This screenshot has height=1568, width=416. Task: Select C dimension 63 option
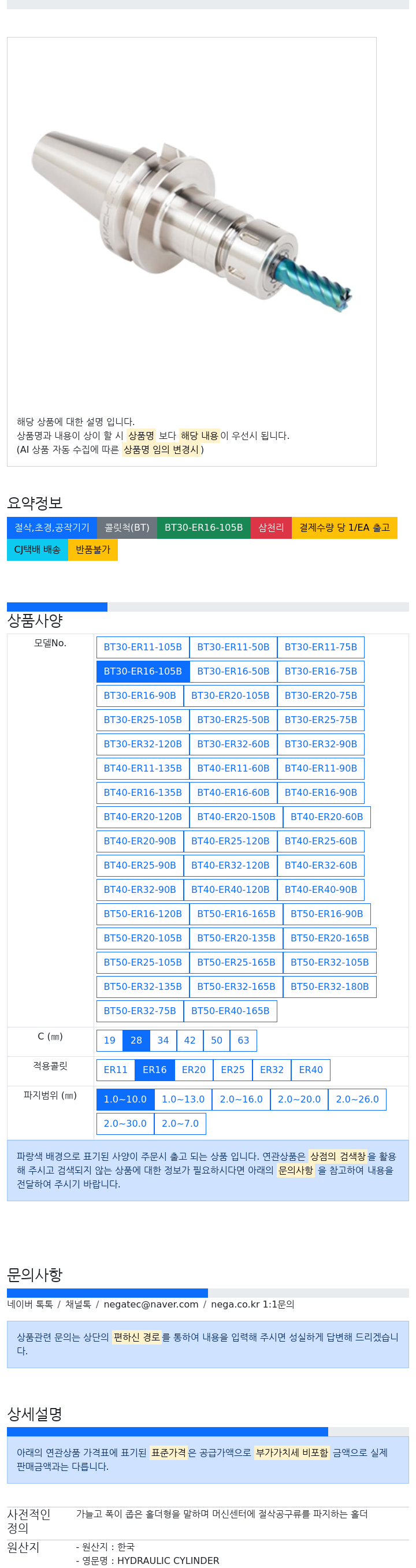point(244,1041)
